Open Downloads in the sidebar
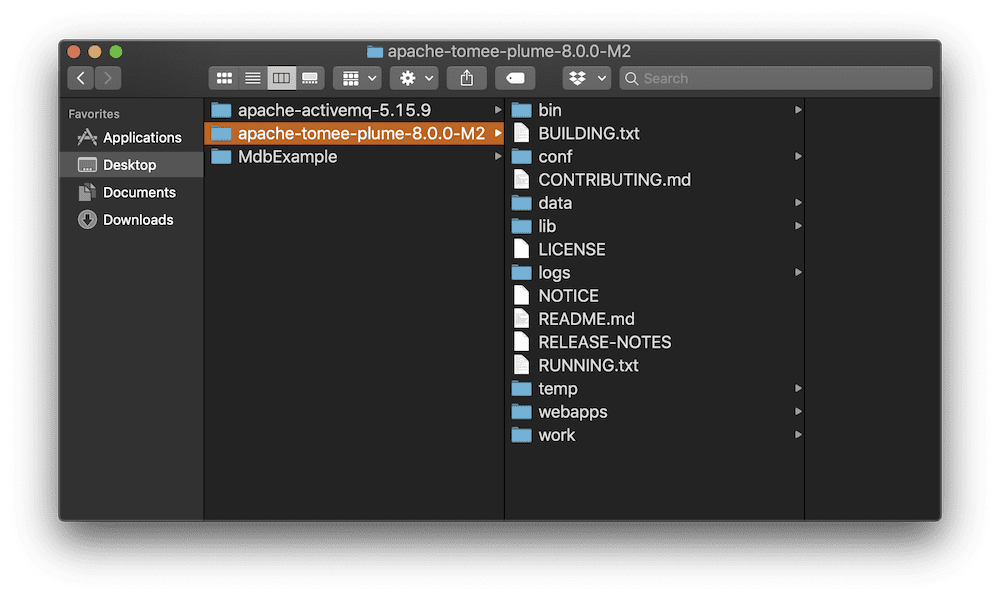This screenshot has height=599, width=1000. pyautogui.click(x=132, y=219)
